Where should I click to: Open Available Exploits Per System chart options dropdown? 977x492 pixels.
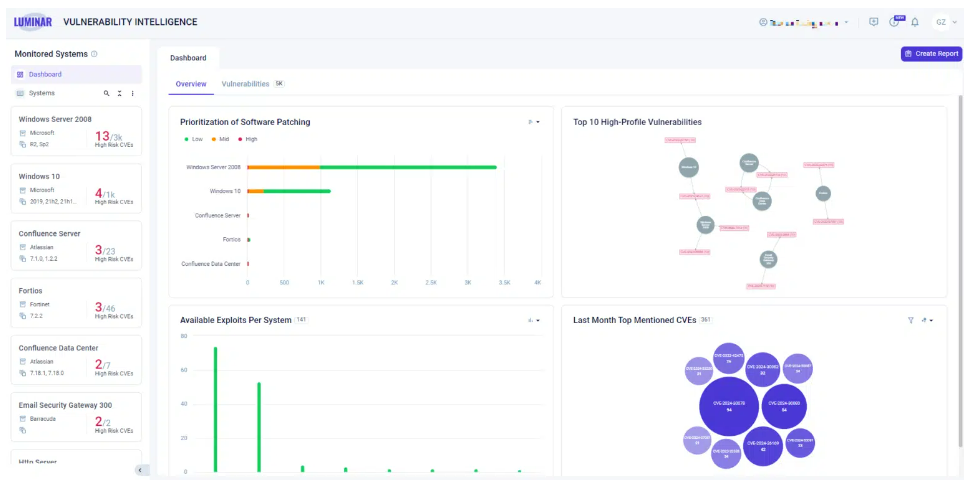pyautogui.click(x=534, y=320)
